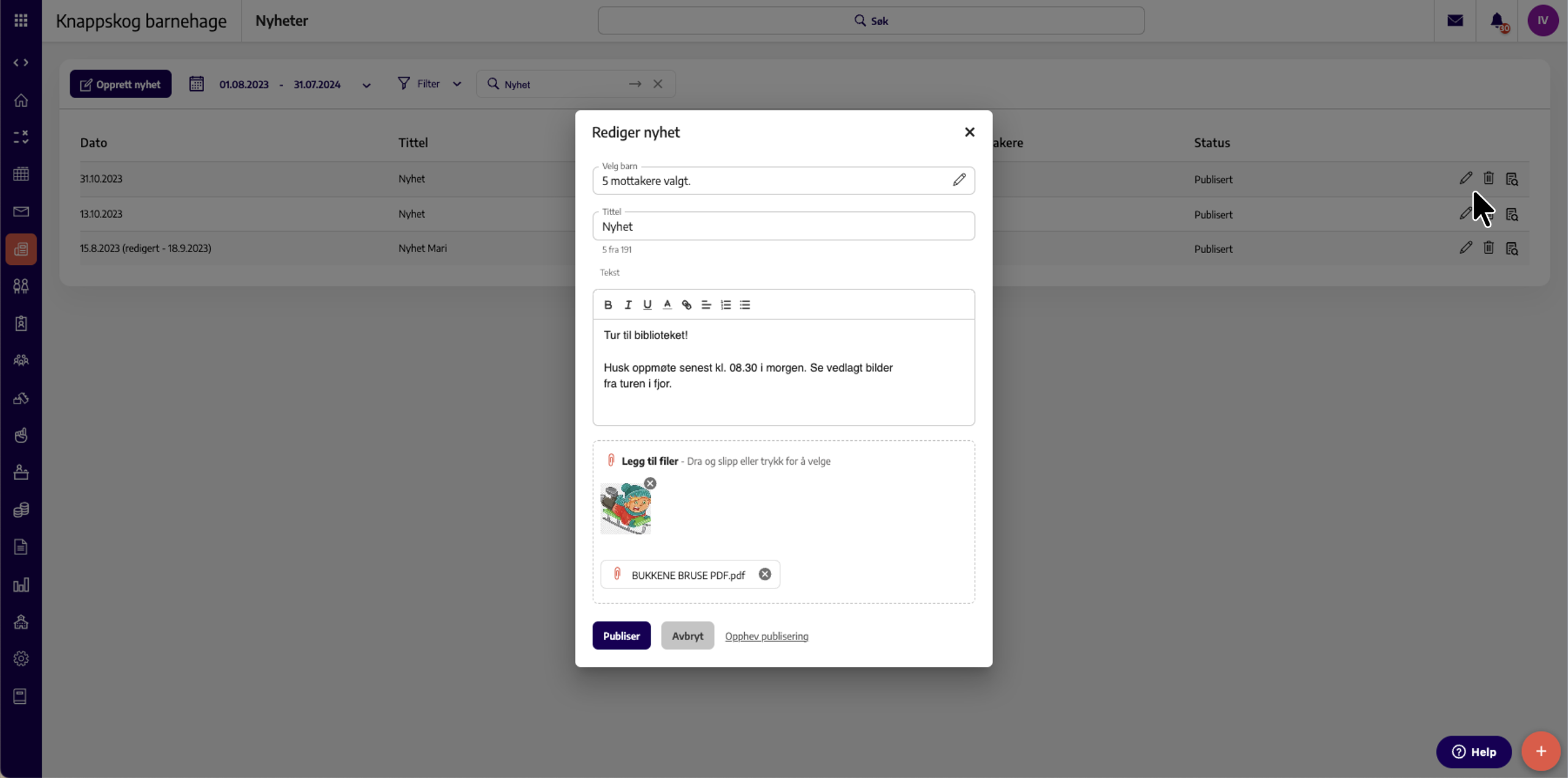Viewport: 1568px width, 778px height.
Task: Open notifications bell icon
Action: tap(1498, 21)
